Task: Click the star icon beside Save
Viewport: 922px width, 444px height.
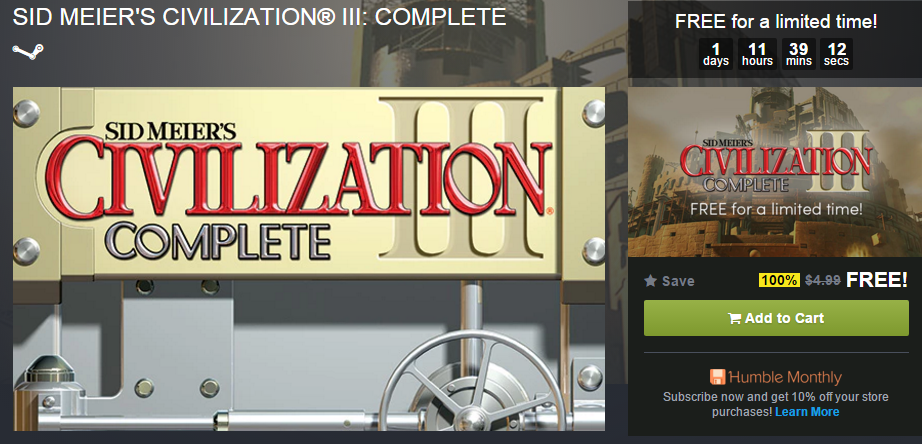Action: (x=650, y=281)
